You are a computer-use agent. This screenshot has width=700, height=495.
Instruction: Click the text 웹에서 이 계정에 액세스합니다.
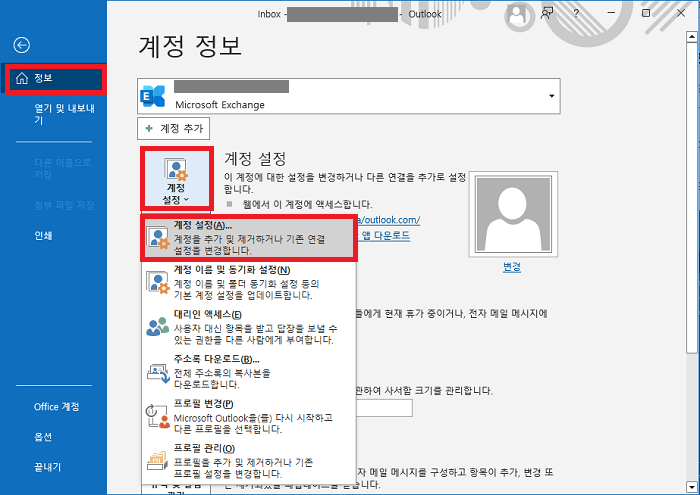tap(307, 205)
